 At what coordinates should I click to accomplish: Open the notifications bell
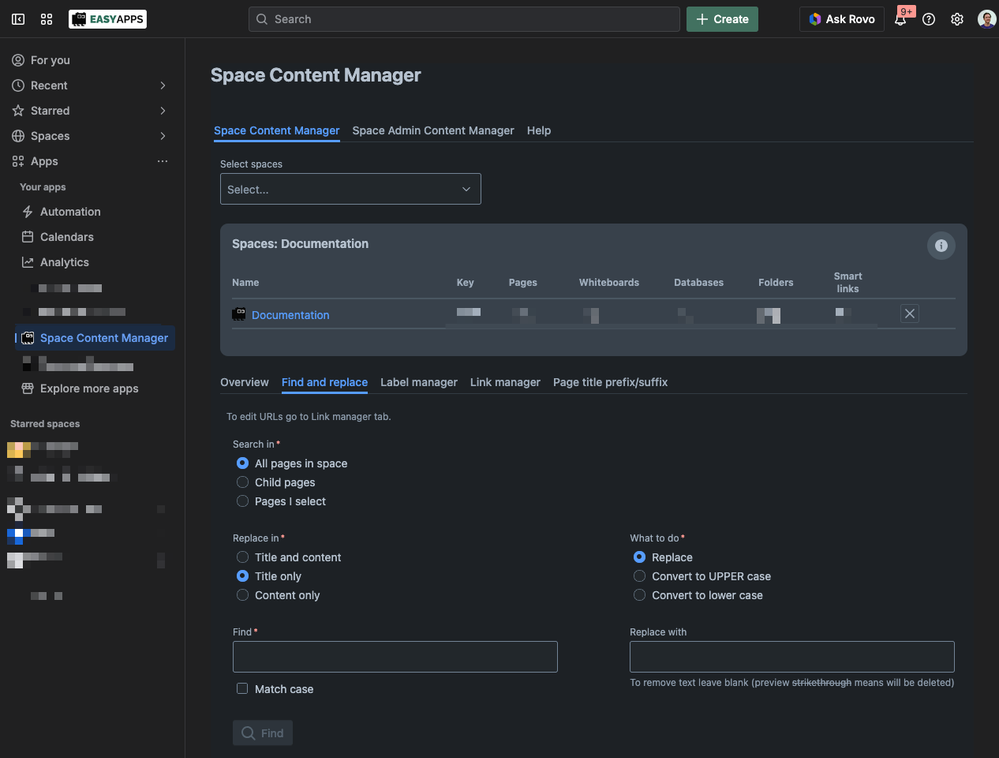click(900, 19)
